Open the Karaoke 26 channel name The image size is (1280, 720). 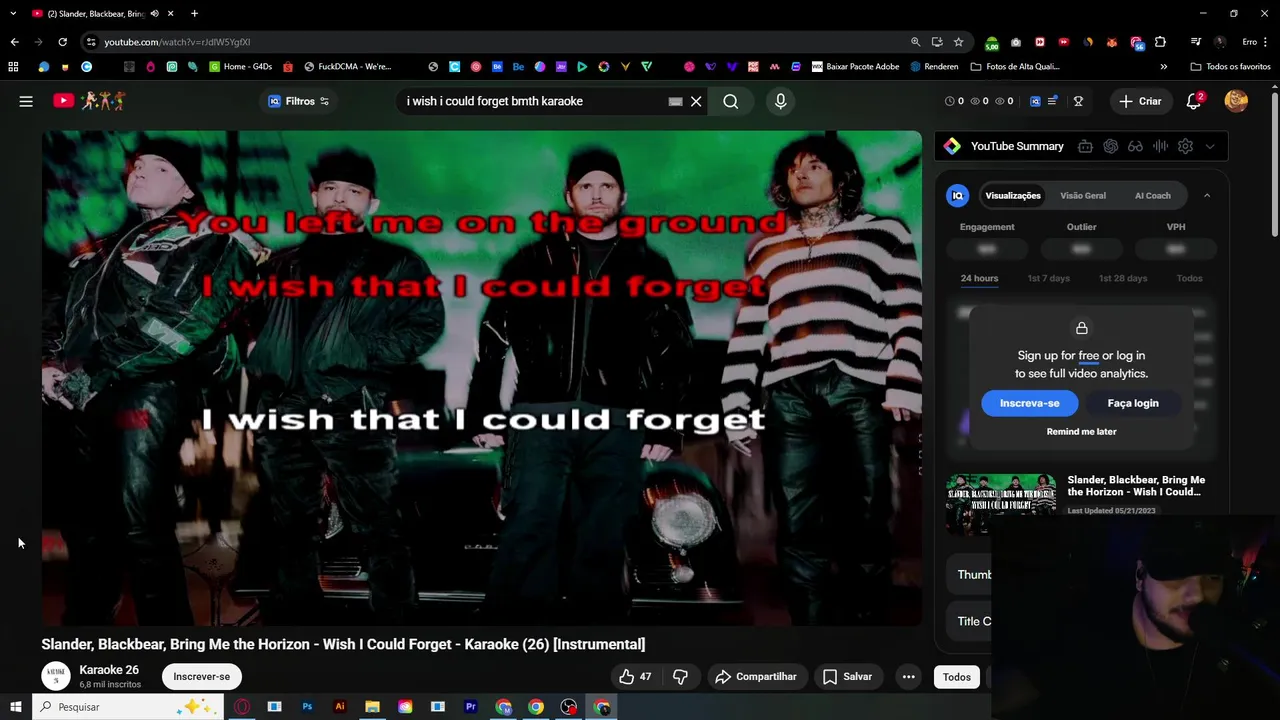tap(109, 670)
